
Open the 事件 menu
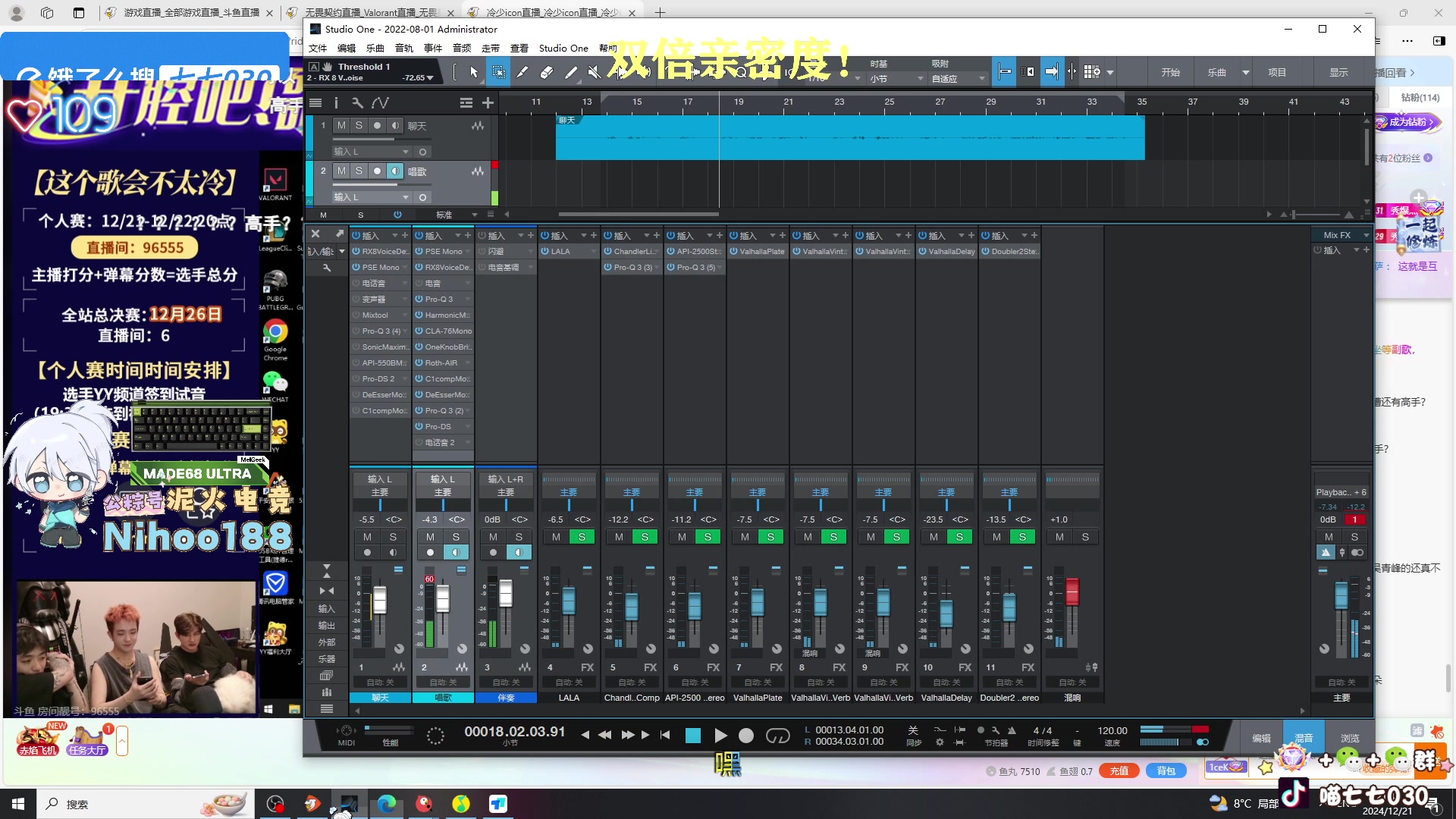433,48
